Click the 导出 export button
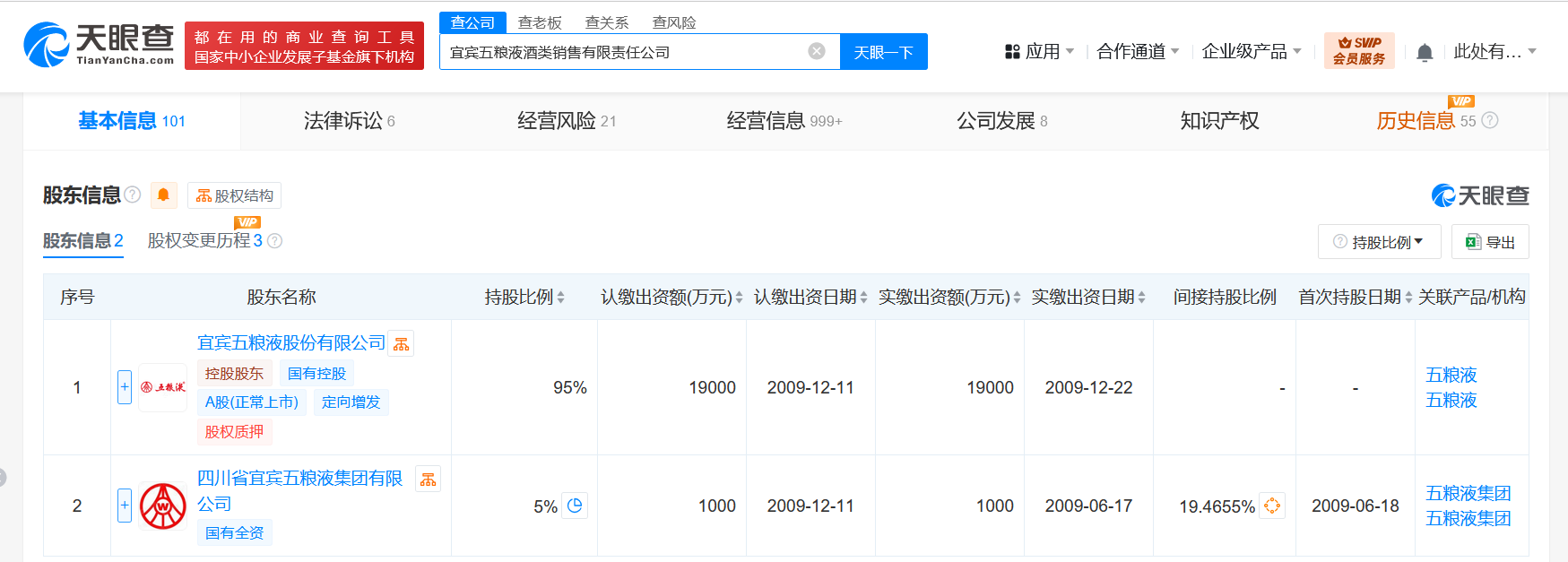This screenshot has height=562, width=1568. pyautogui.click(x=1490, y=242)
